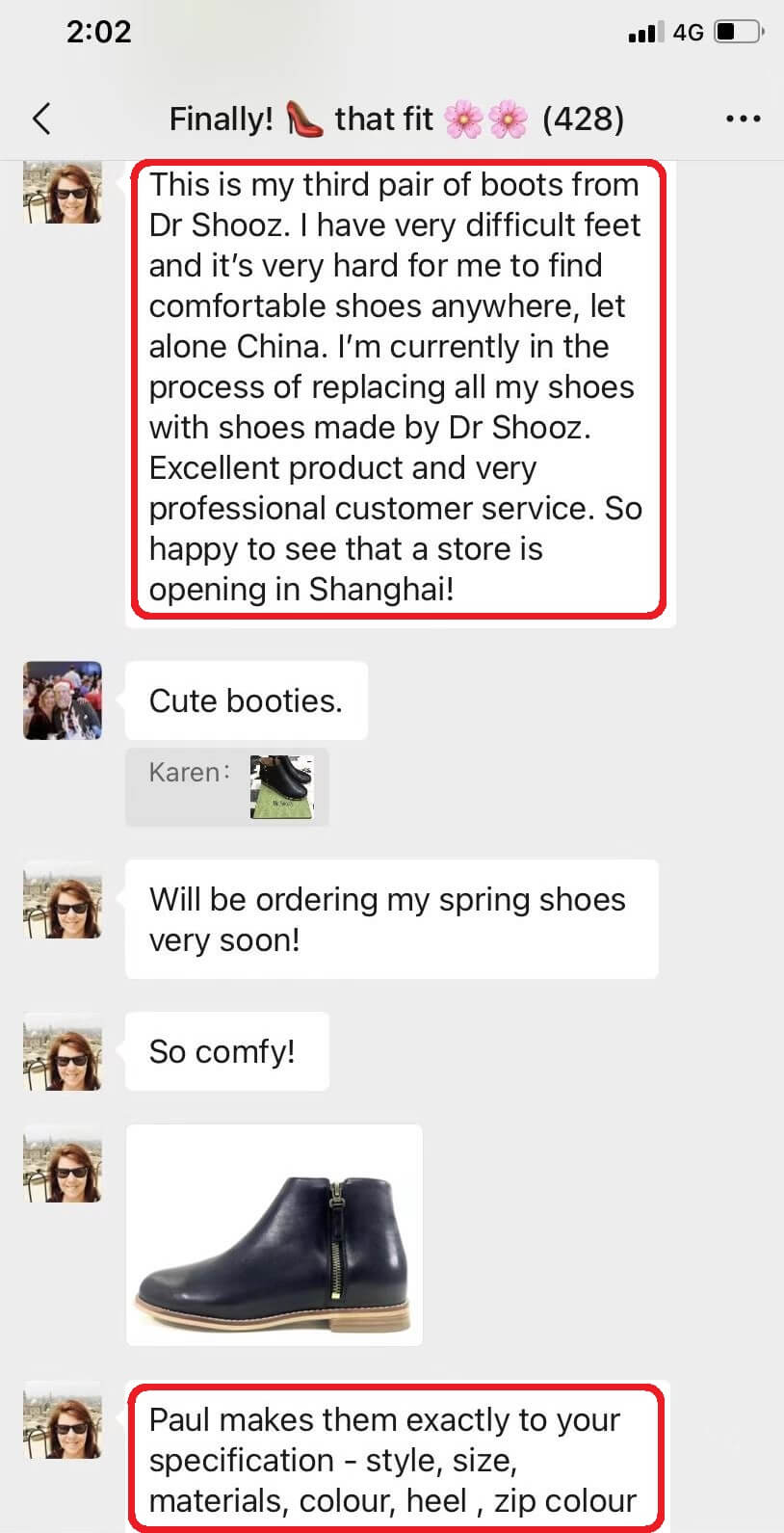Tap the "Paul makes them exactly" message
This screenshot has height=1533, width=784.
point(395,1459)
